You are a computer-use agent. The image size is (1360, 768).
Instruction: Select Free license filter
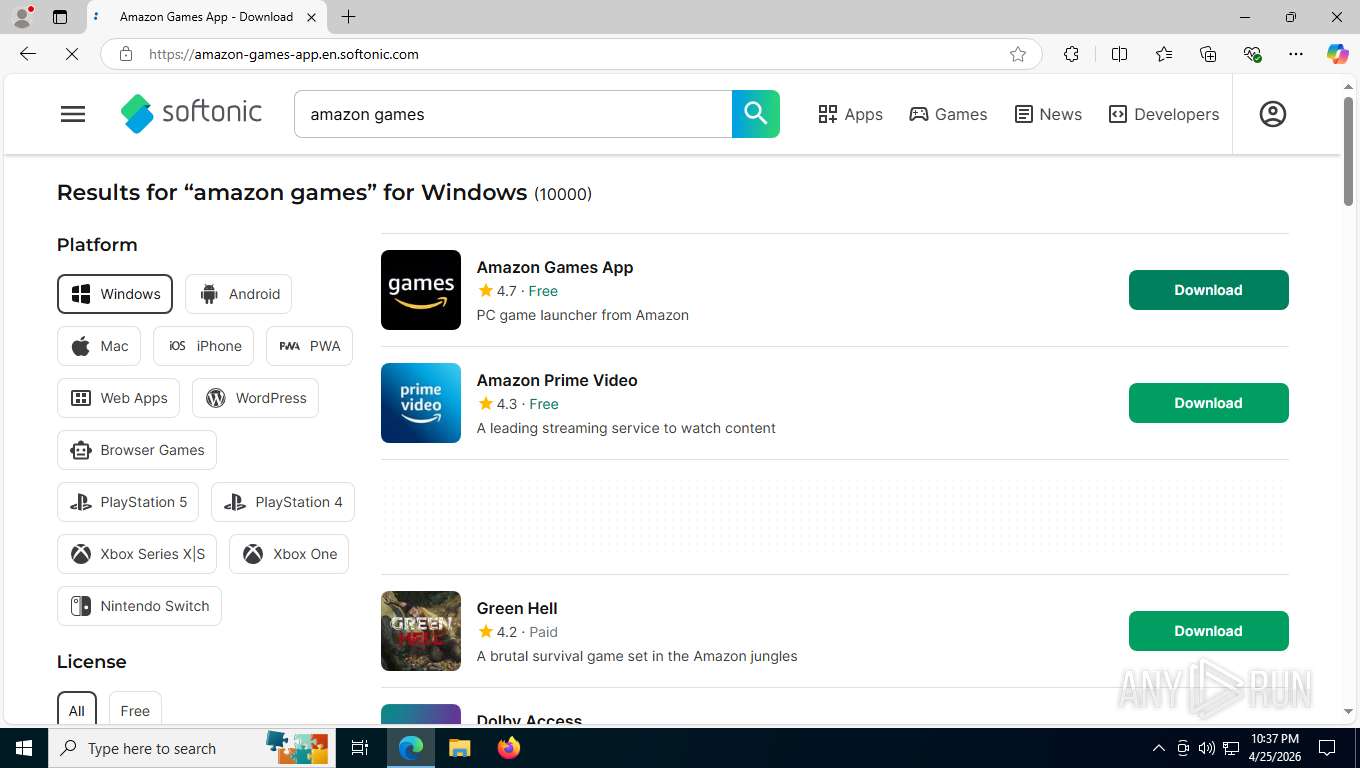(135, 710)
